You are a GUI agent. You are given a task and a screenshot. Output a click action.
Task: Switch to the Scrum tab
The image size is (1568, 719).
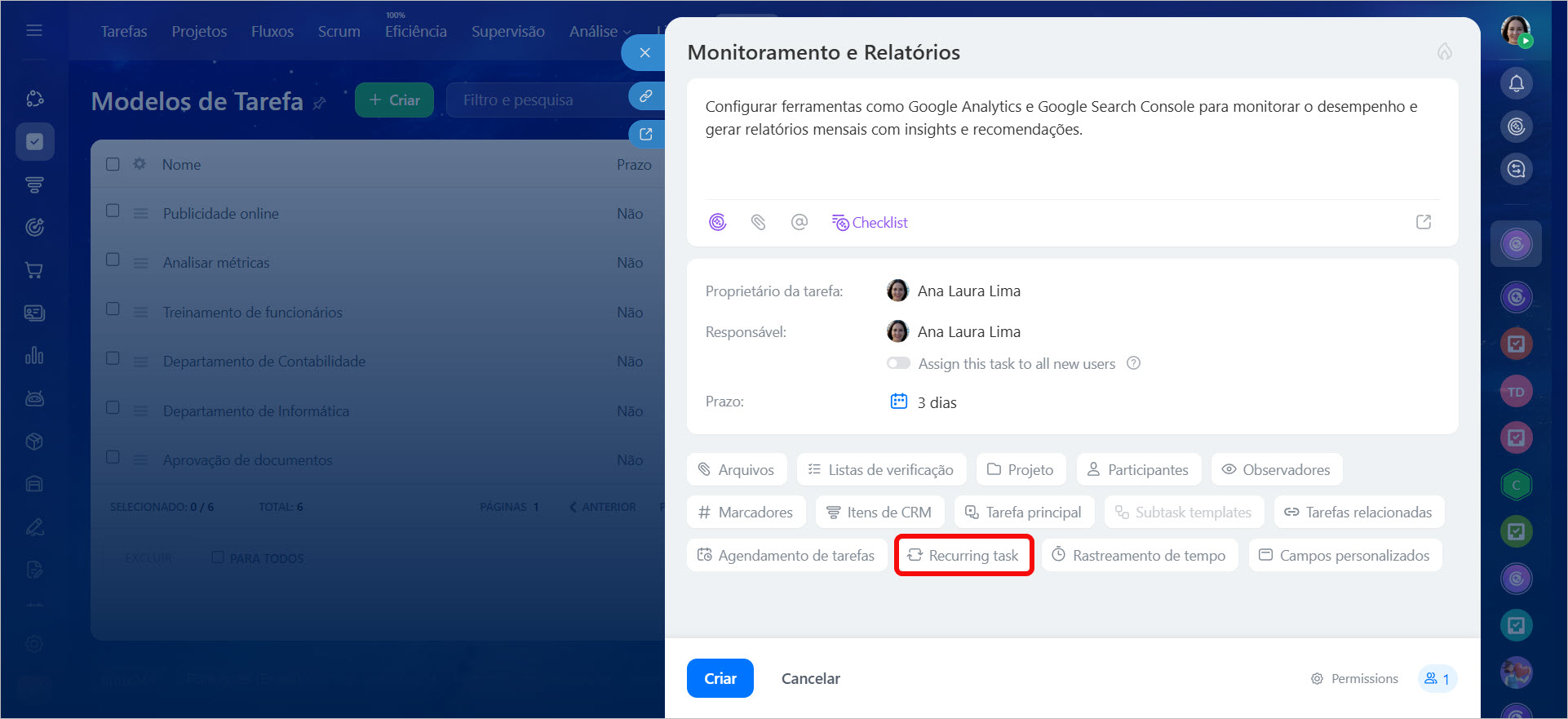339,32
